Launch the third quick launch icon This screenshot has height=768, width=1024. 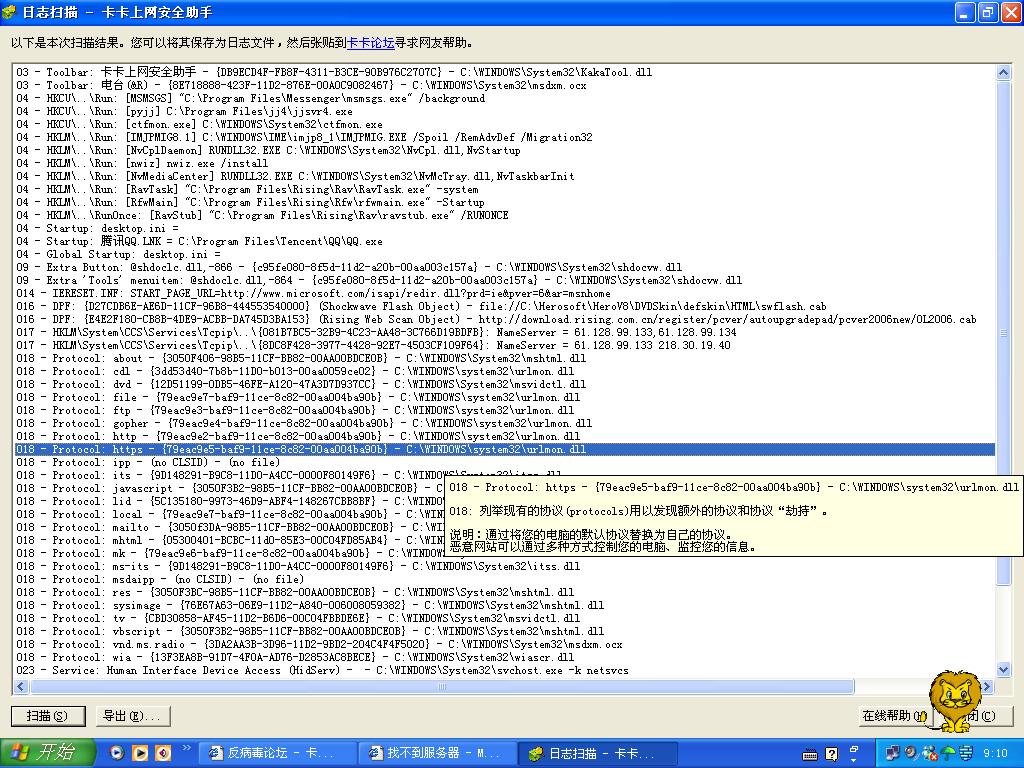[x=163, y=753]
